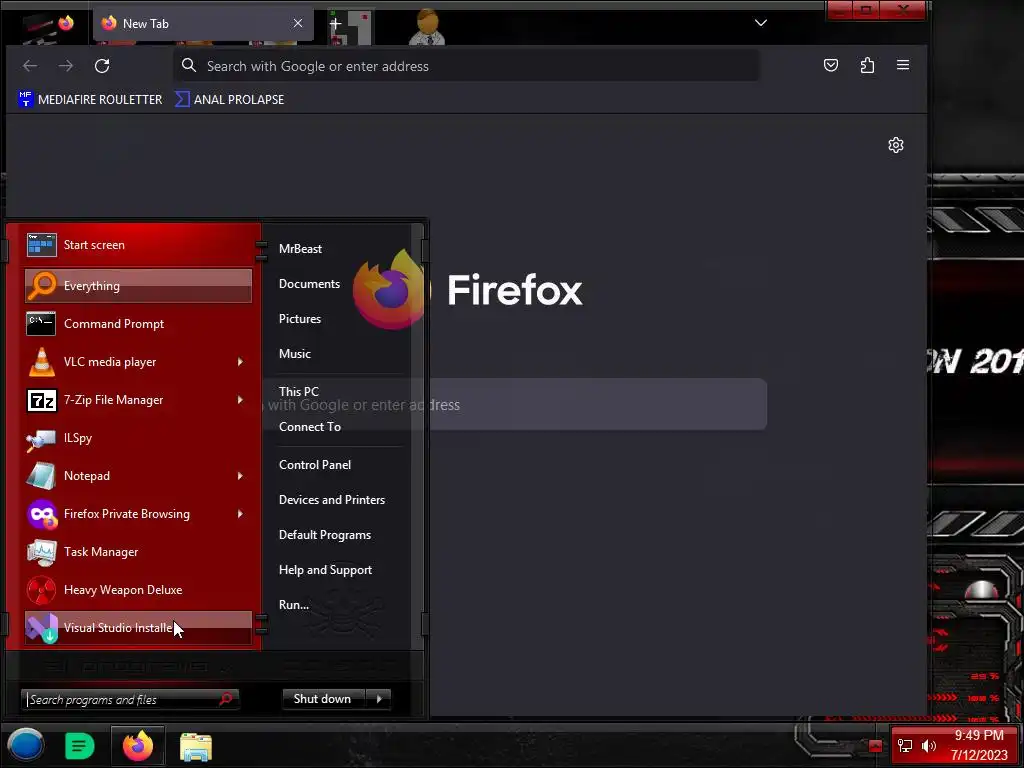
Task: Open a new tab with plus button
Action: point(336,24)
